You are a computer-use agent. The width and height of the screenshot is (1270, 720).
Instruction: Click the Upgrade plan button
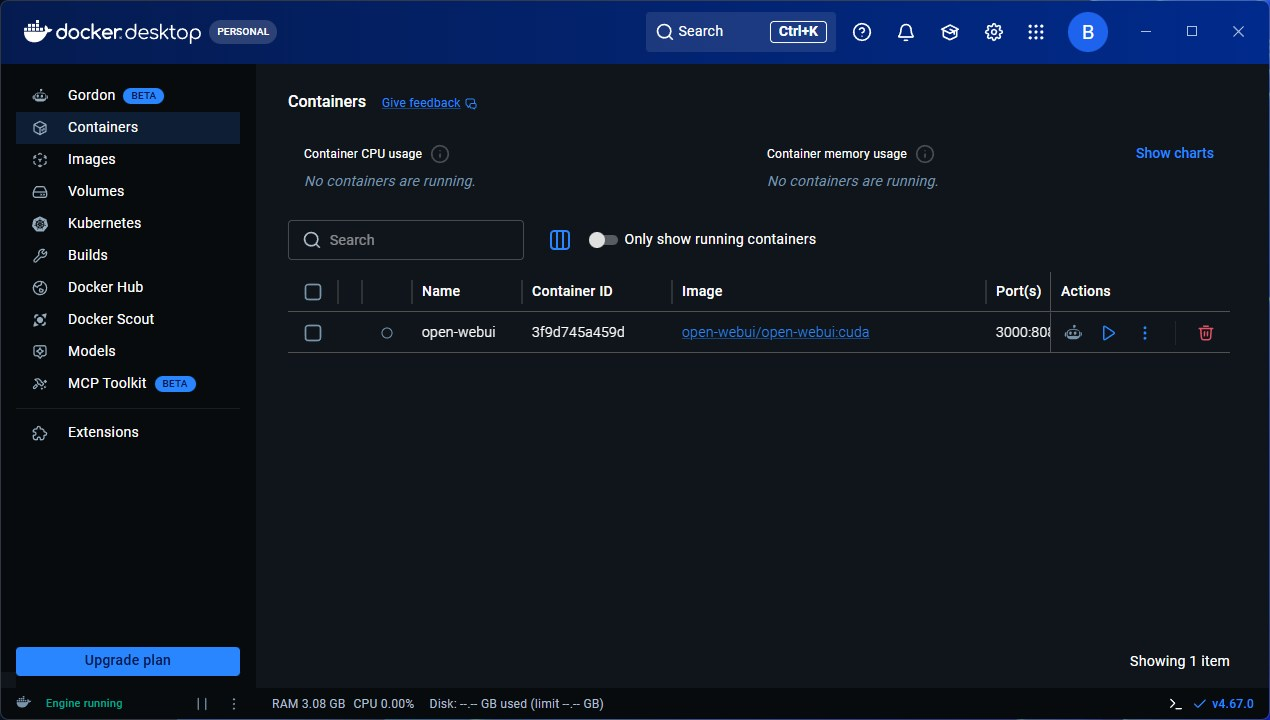[128, 661]
